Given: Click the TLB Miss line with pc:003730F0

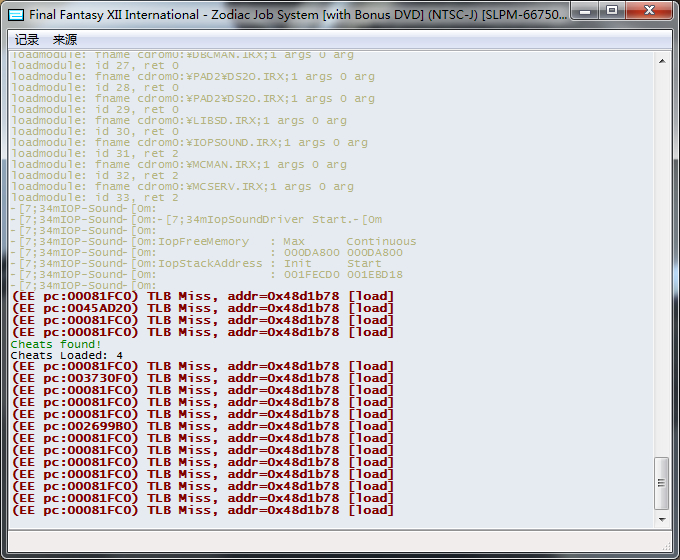Looking at the screenshot, I should (203, 379).
